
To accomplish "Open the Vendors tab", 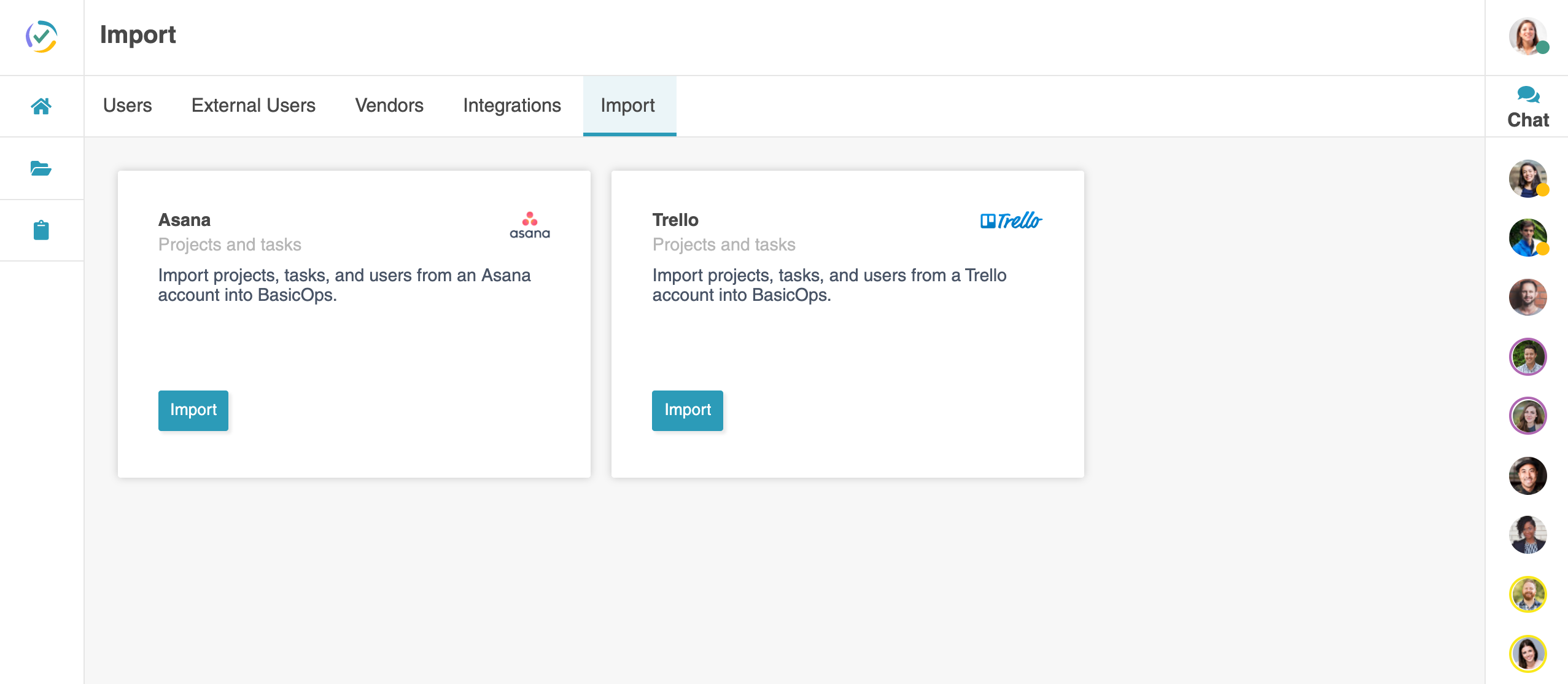I will [x=389, y=106].
